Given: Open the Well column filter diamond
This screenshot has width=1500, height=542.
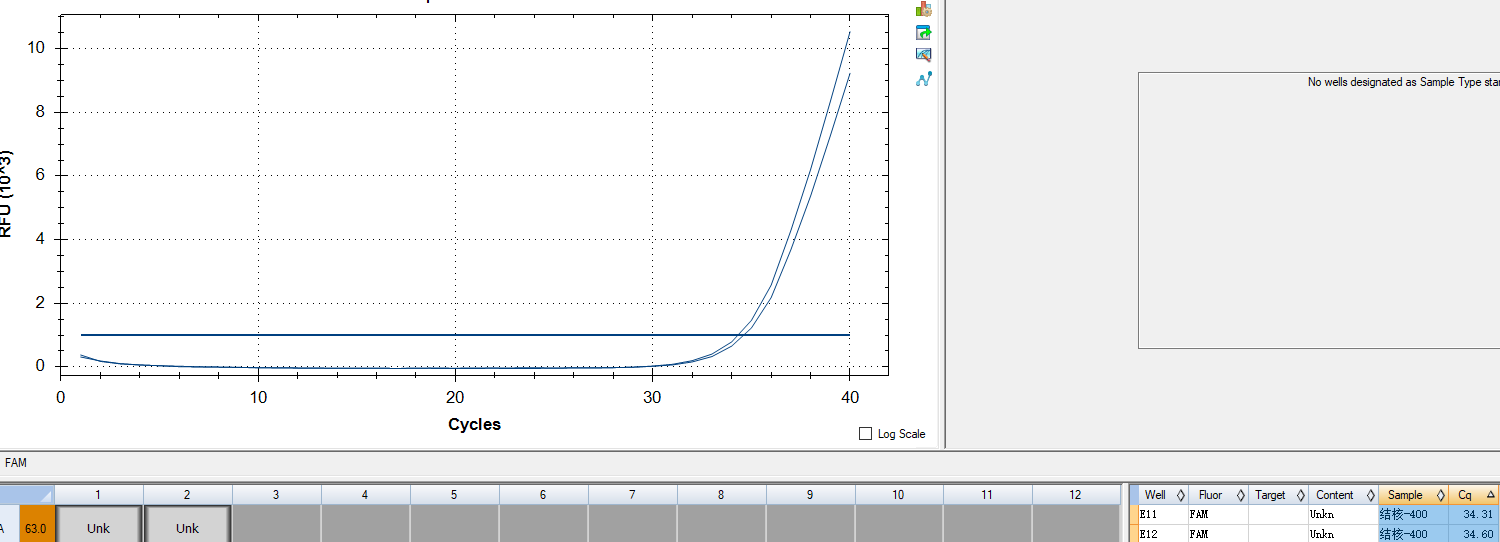Looking at the screenshot, I should click(x=1180, y=495).
